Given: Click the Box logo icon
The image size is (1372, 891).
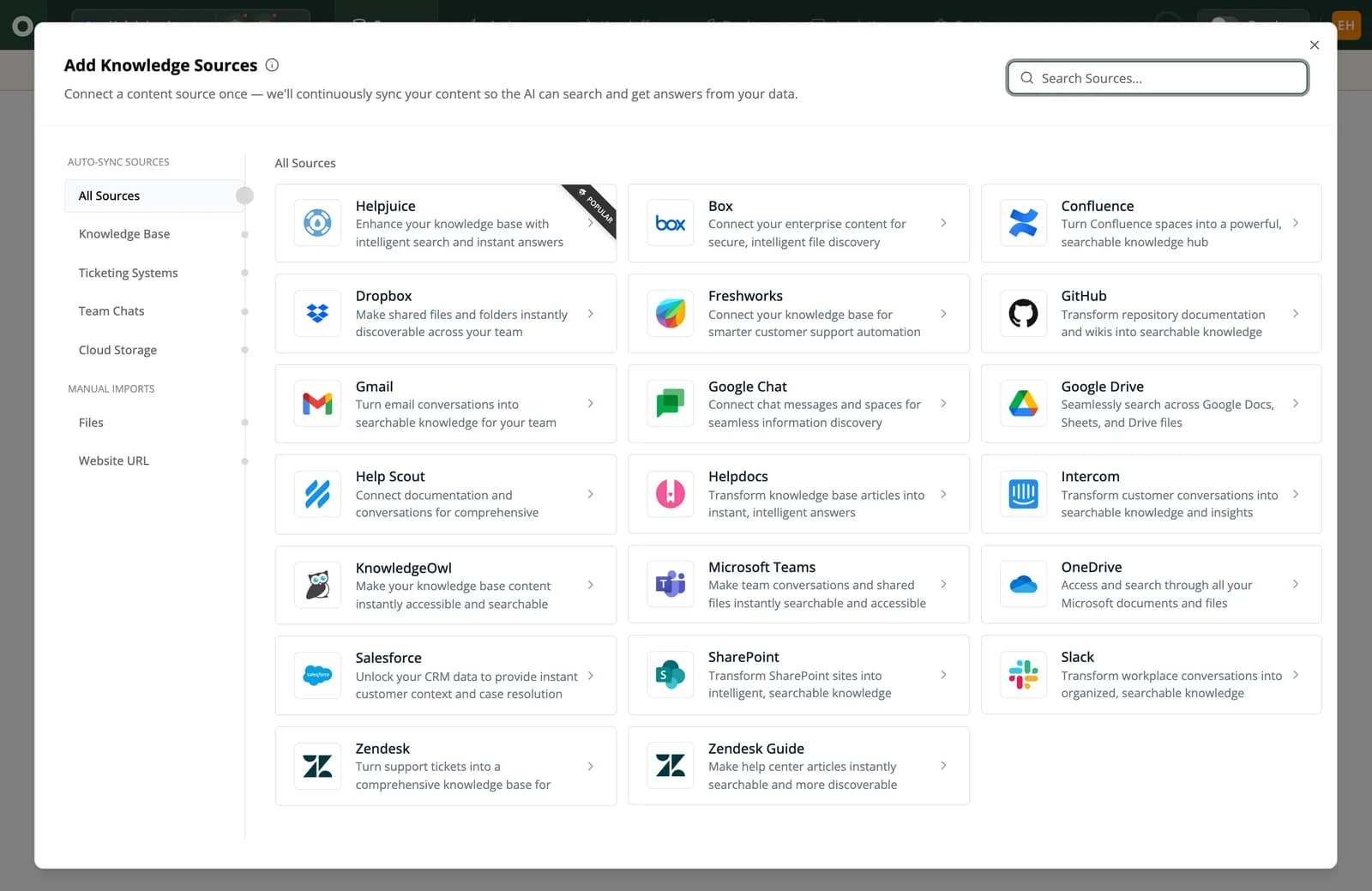Looking at the screenshot, I should click(671, 223).
